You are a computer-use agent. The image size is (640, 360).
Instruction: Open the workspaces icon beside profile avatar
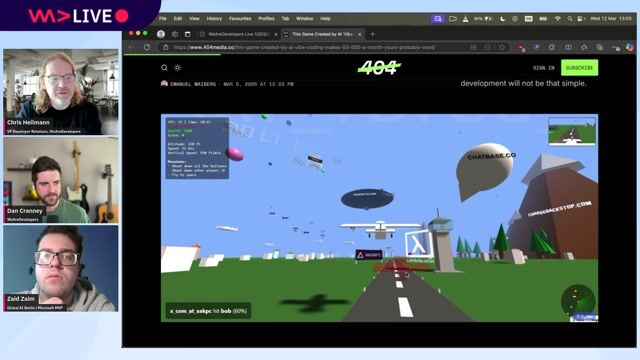[175, 34]
